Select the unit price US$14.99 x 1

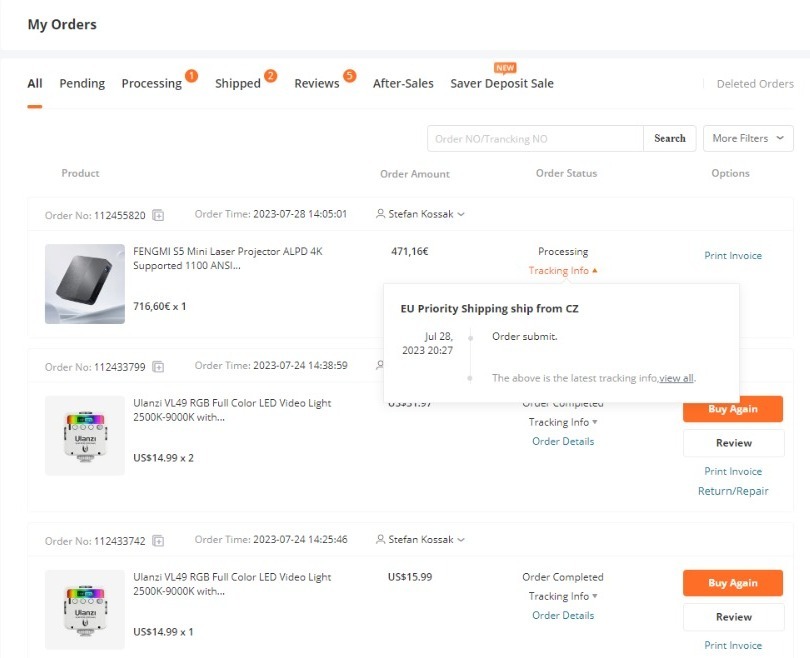point(163,632)
